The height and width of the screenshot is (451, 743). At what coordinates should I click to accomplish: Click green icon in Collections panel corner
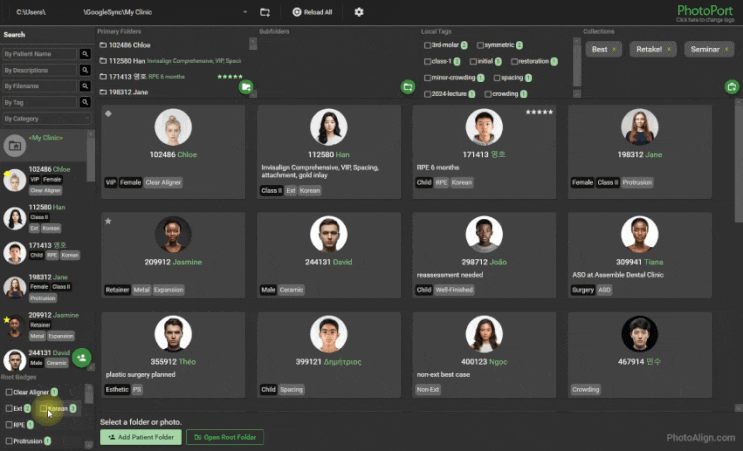pyautogui.click(x=731, y=87)
